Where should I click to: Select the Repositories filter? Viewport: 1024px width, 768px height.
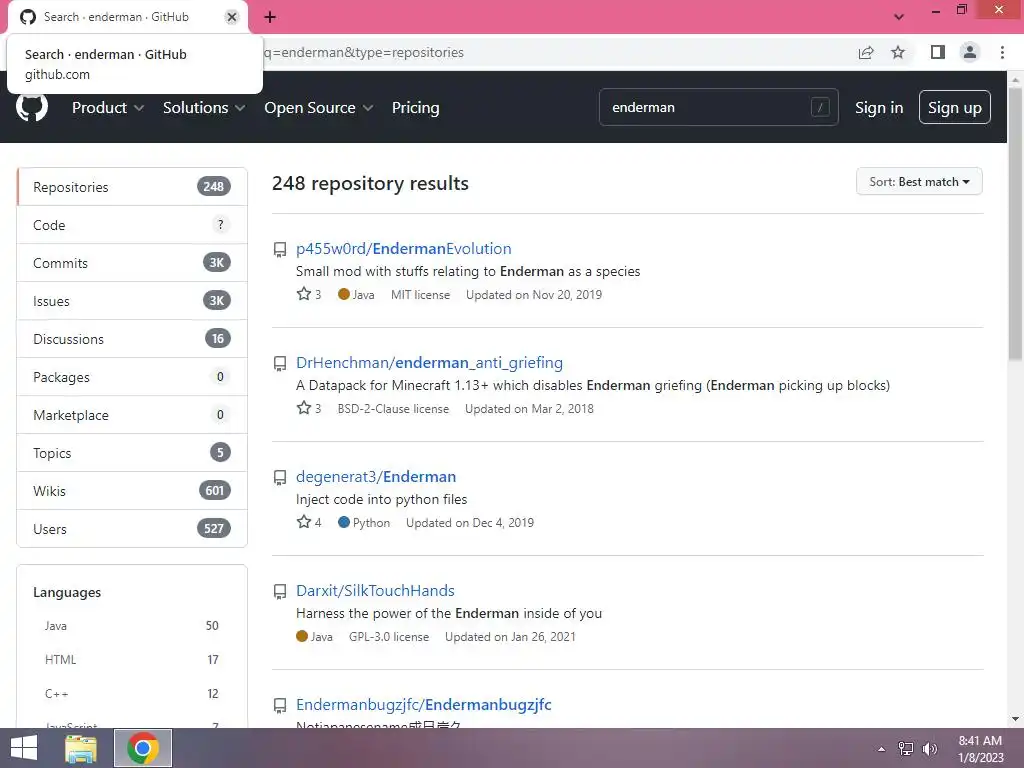(132, 187)
